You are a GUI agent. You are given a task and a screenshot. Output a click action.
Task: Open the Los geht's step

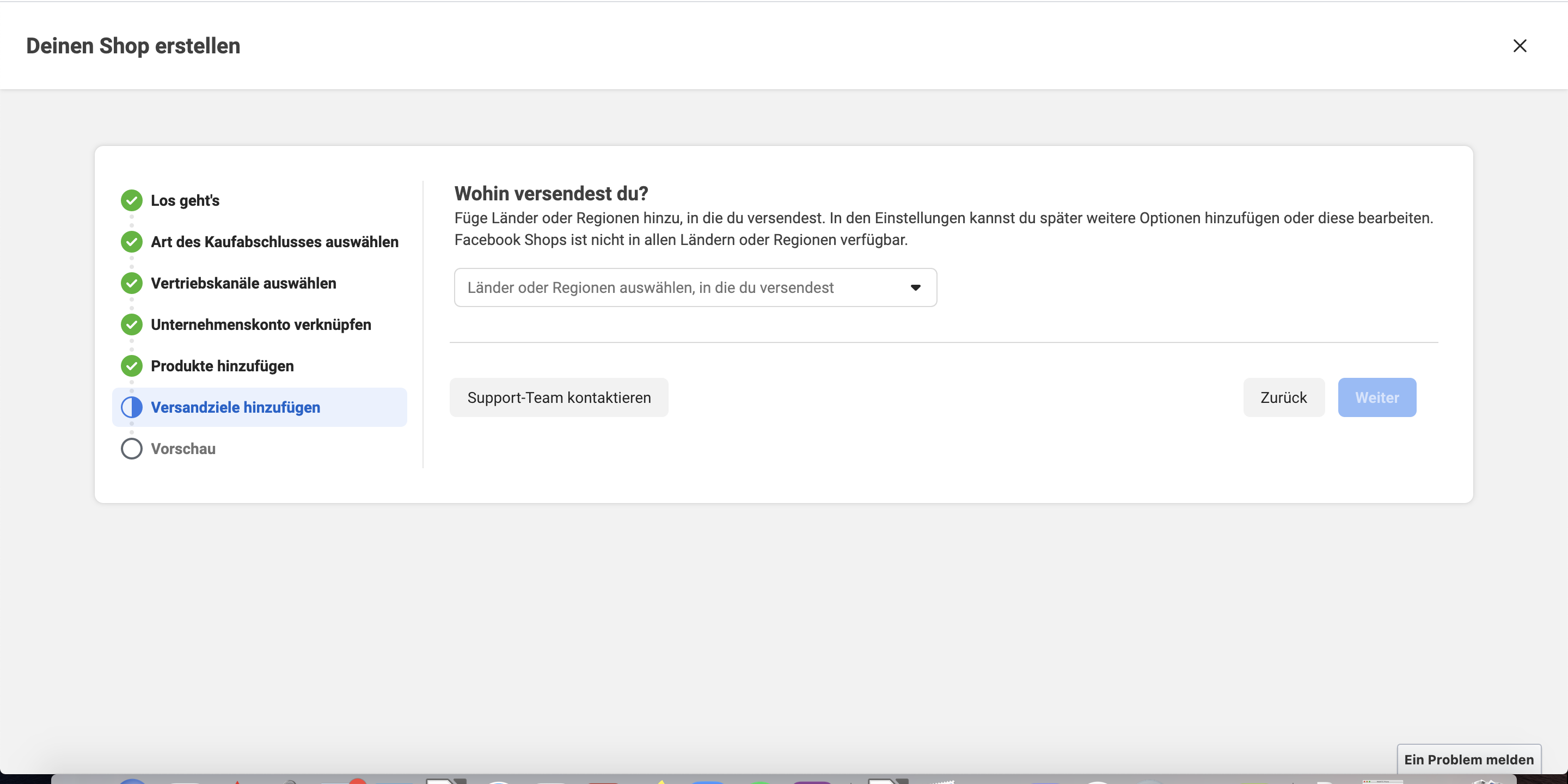(x=185, y=200)
